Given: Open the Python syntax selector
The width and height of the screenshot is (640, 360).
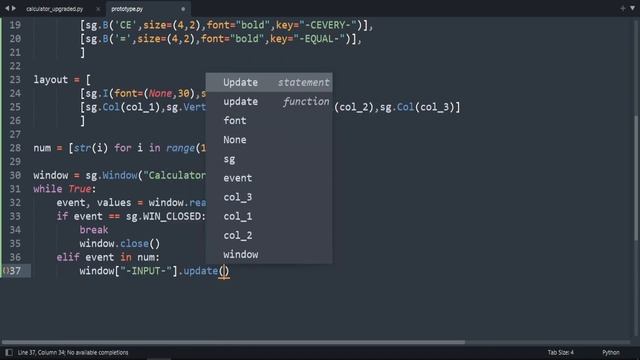Looking at the screenshot, I should click(x=611, y=352).
